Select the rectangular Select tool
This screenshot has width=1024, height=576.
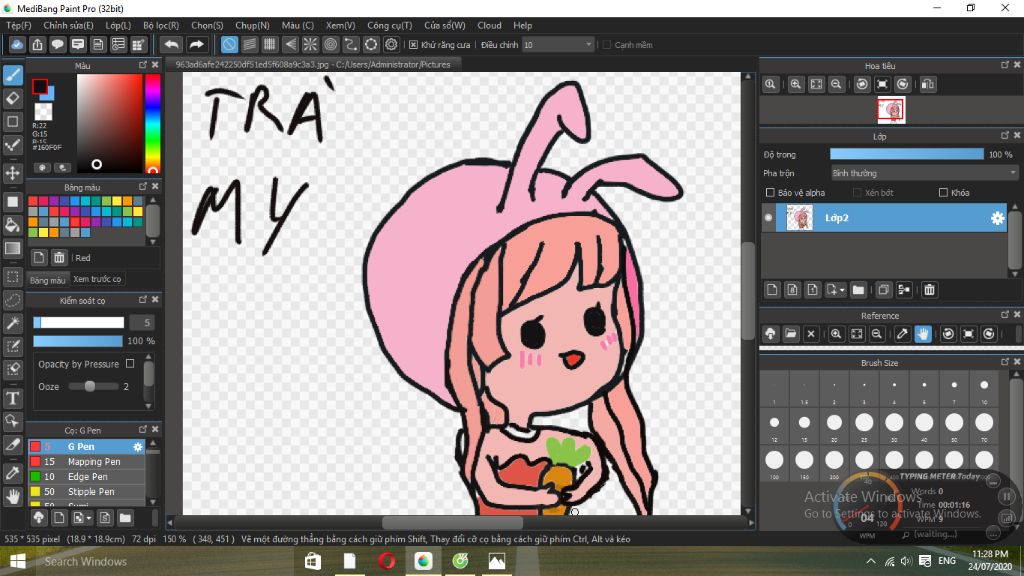tap(12, 277)
